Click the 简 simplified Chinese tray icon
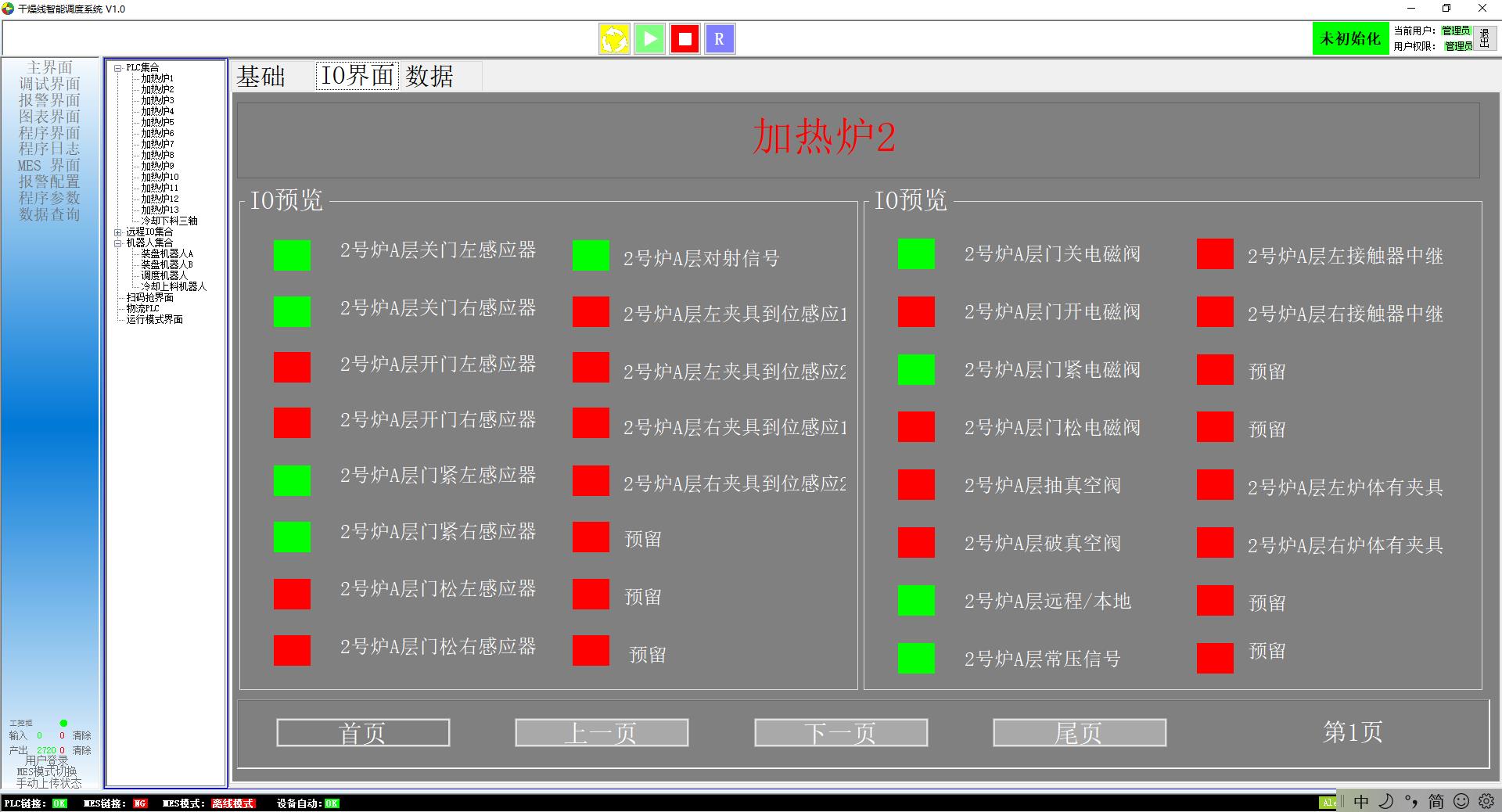 pyautogui.click(x=1436, y=802)
